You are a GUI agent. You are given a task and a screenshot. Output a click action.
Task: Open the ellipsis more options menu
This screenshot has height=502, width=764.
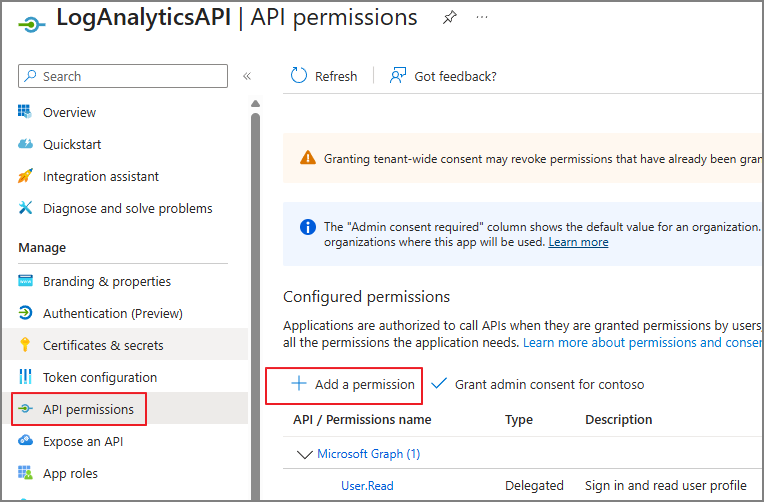pos(482,18)
